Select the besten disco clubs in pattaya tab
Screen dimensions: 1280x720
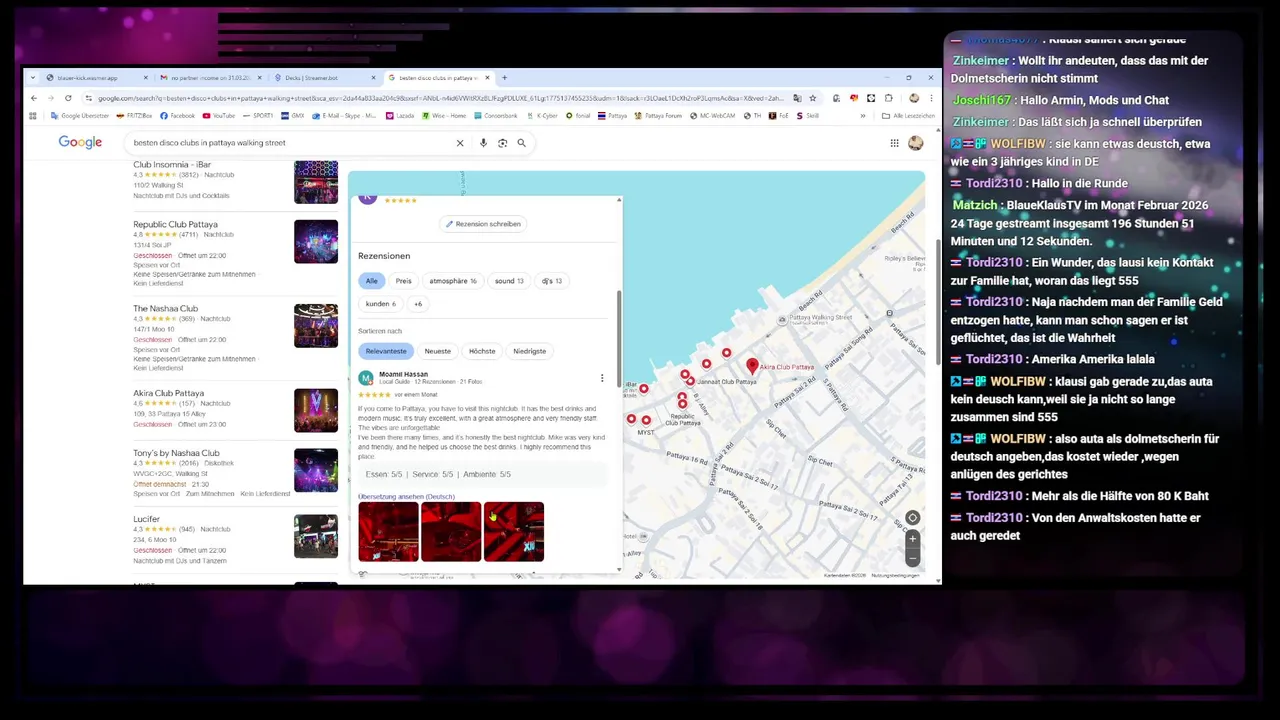tap(438, 78)
